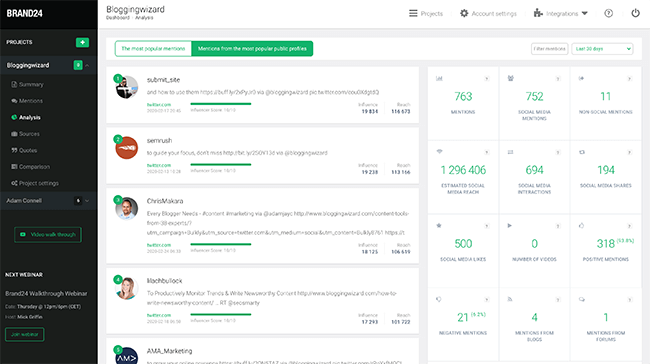Click the Join webinar button
This screenshot has width=650, height=364.
click(24, 334)
